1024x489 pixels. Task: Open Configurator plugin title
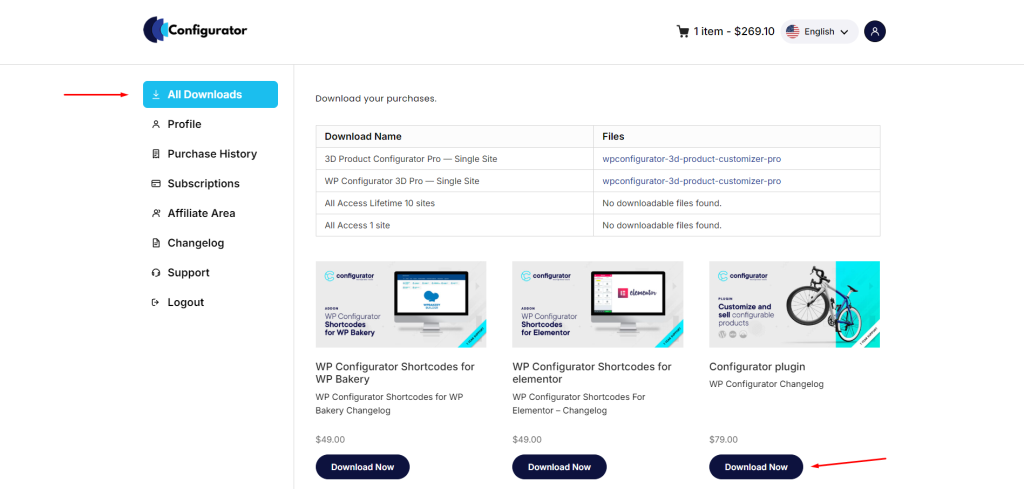pyautogui.click(x=758, y=366)
